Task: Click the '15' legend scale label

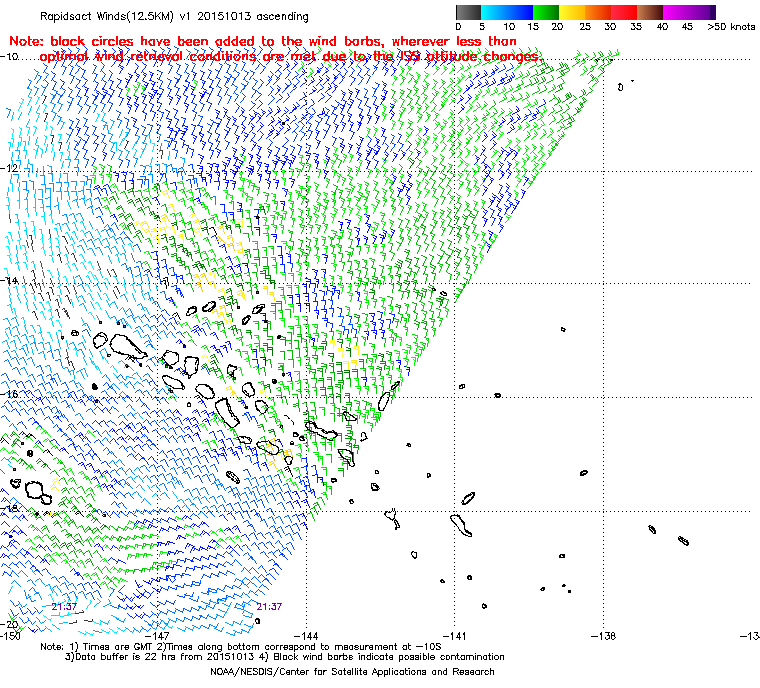Action: pos(533,27)
